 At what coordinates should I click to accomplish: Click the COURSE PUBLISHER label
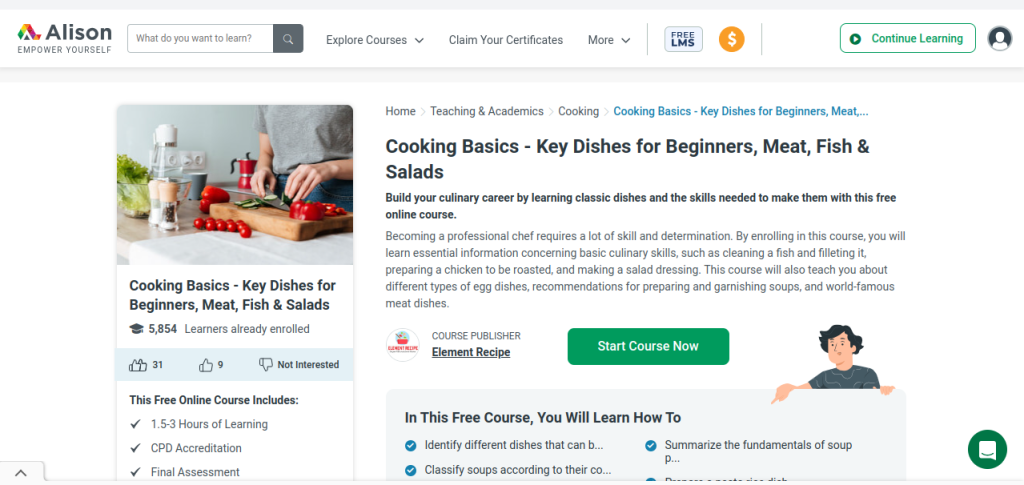pyautogui.click(x=476, y=336)
